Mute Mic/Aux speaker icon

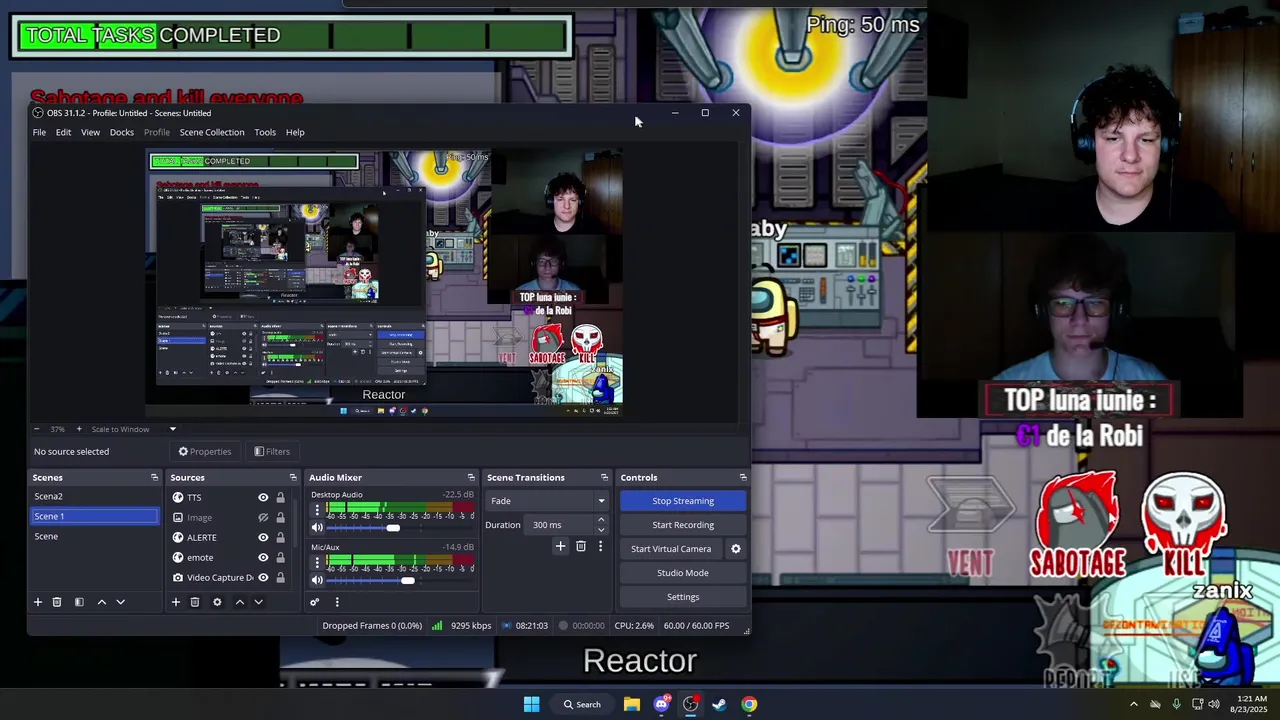[317, 580]
